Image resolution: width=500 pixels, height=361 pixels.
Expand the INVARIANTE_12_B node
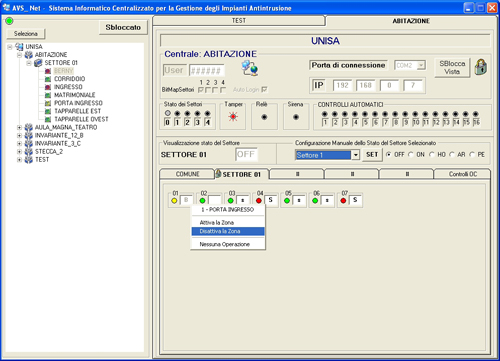point(19,136)
